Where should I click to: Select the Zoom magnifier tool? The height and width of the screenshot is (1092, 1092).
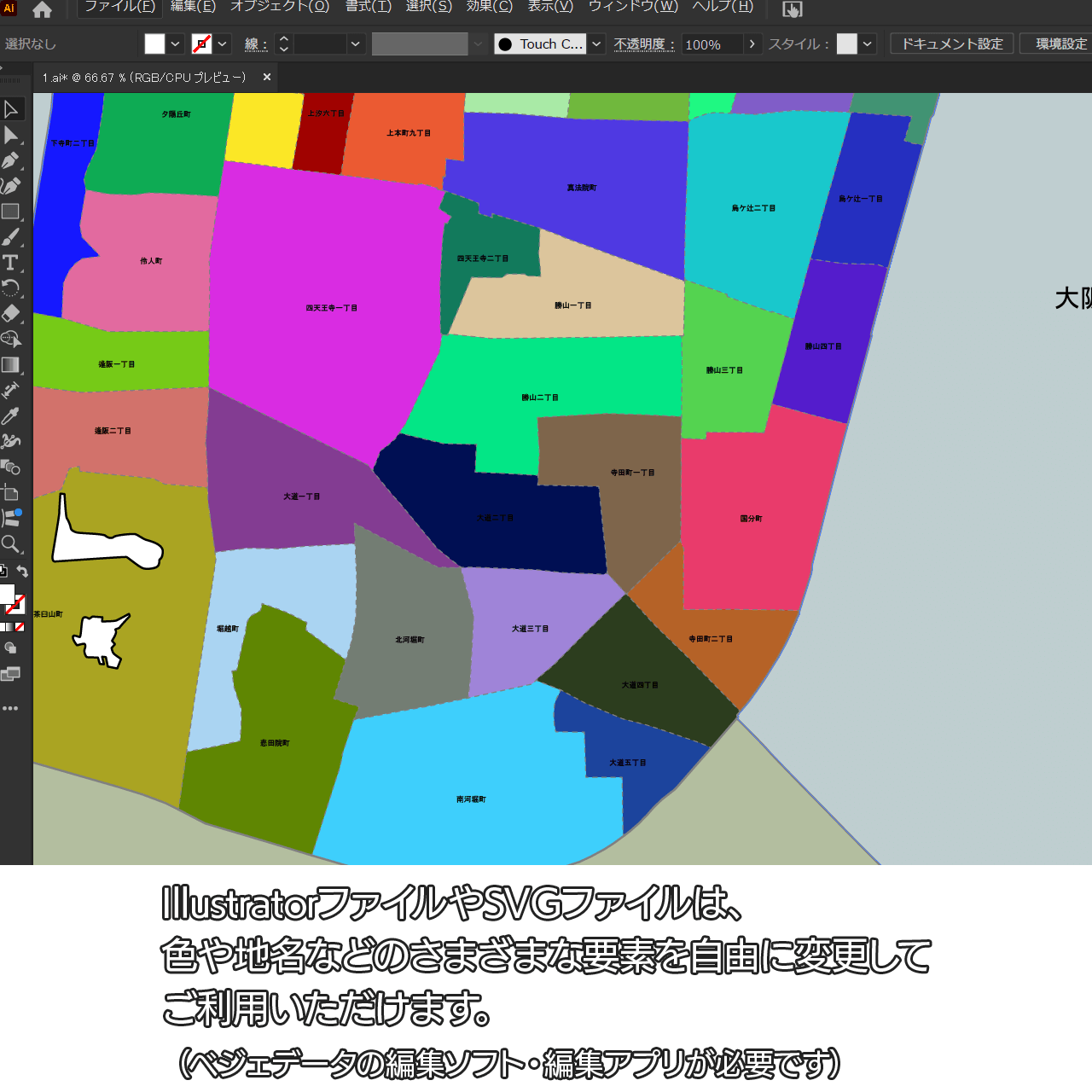click(11, 543)
